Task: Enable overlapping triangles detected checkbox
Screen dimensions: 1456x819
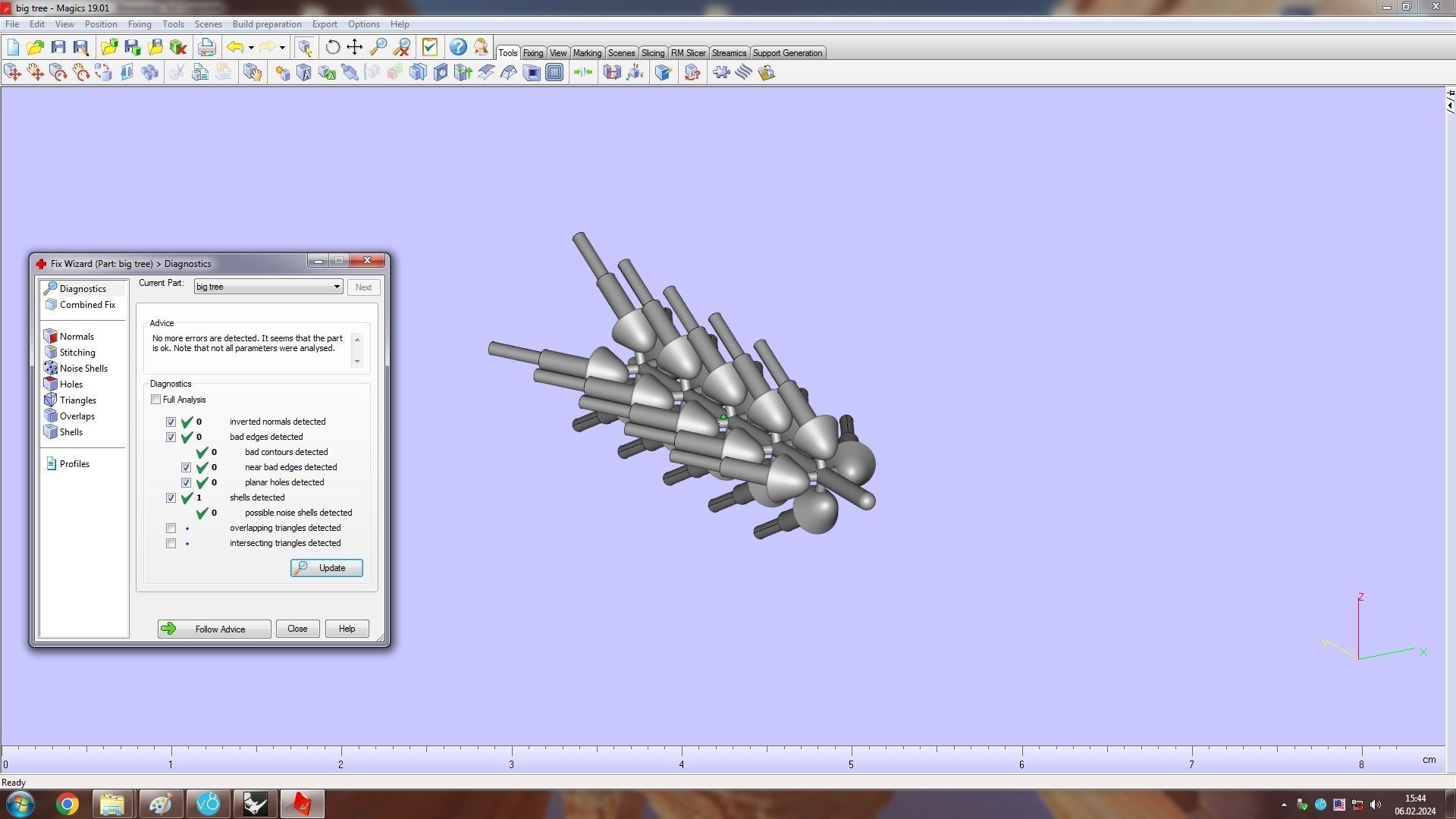Action: [171, 529]
